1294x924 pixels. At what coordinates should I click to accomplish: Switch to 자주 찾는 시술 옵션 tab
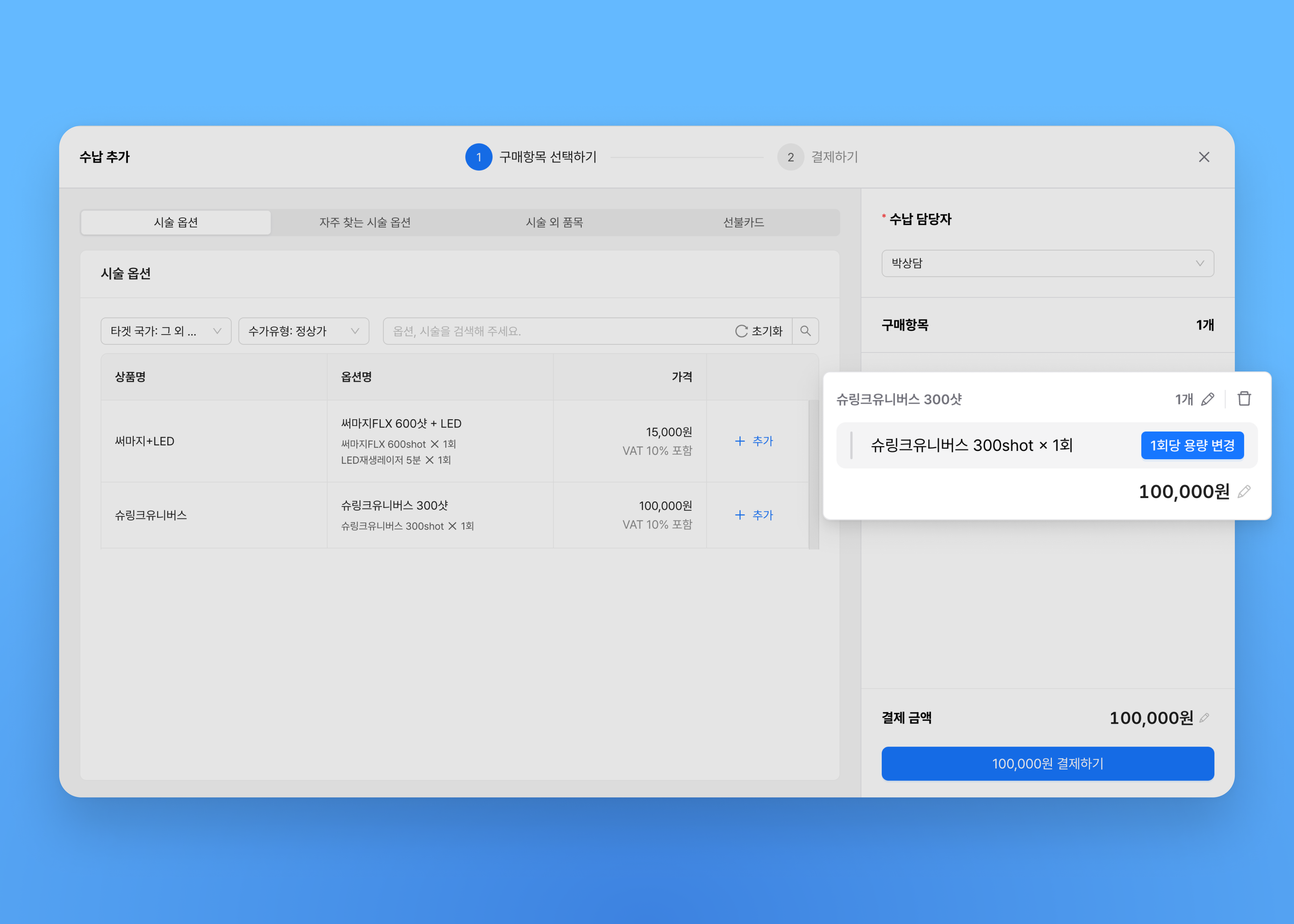365,222
